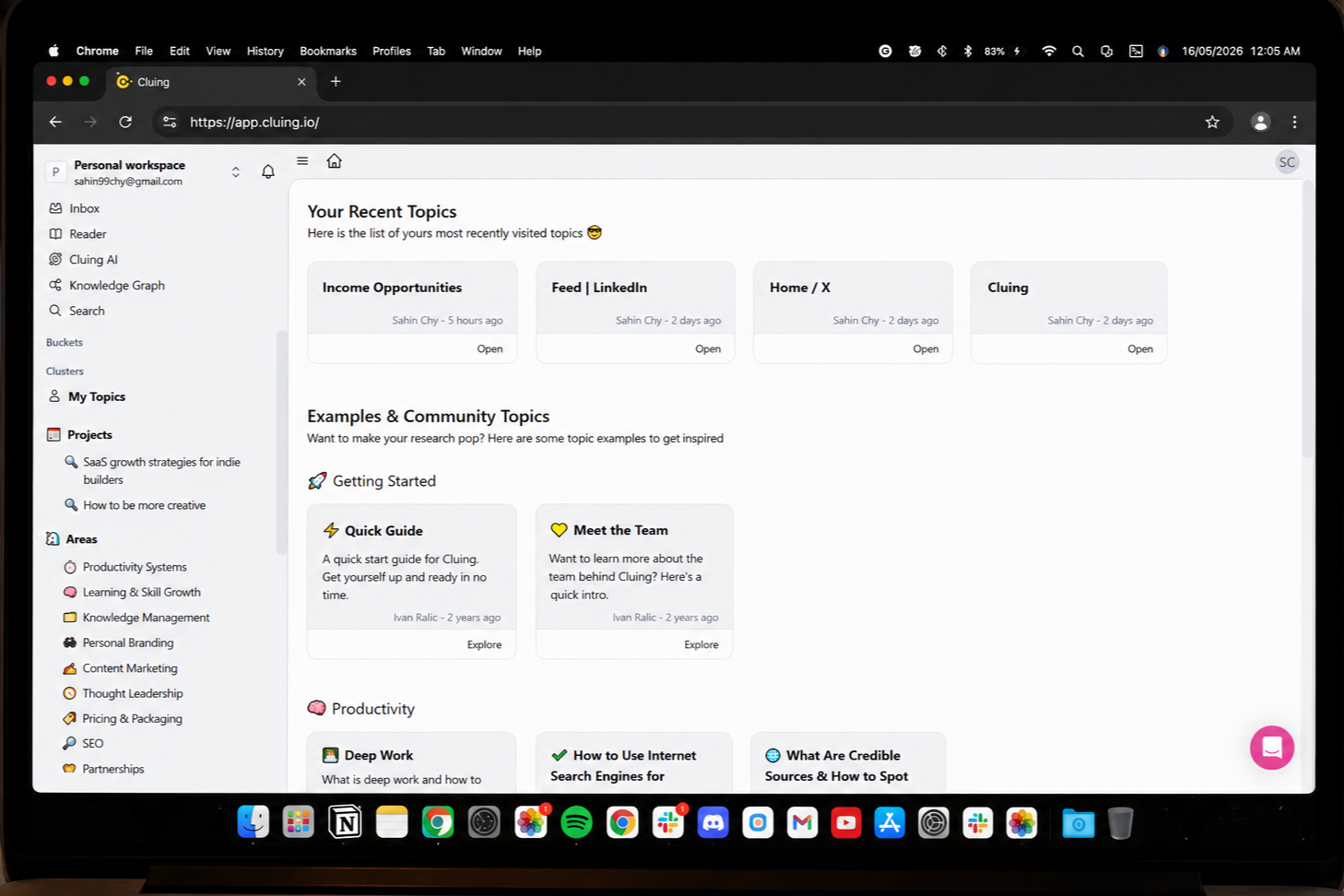
Task: Open the File menu
Action: 144,51
